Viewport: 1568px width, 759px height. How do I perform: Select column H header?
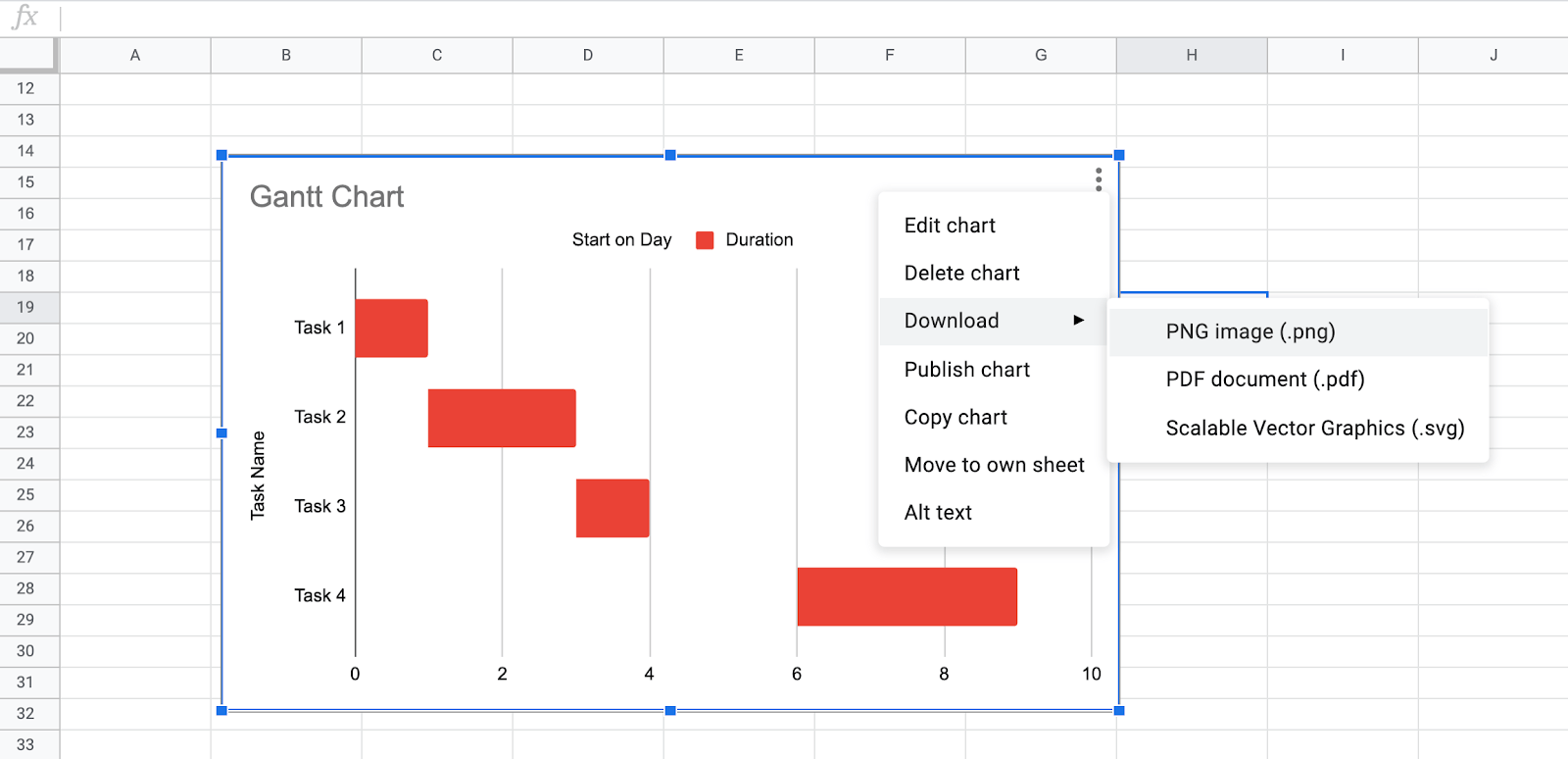tap(1192, 56)
